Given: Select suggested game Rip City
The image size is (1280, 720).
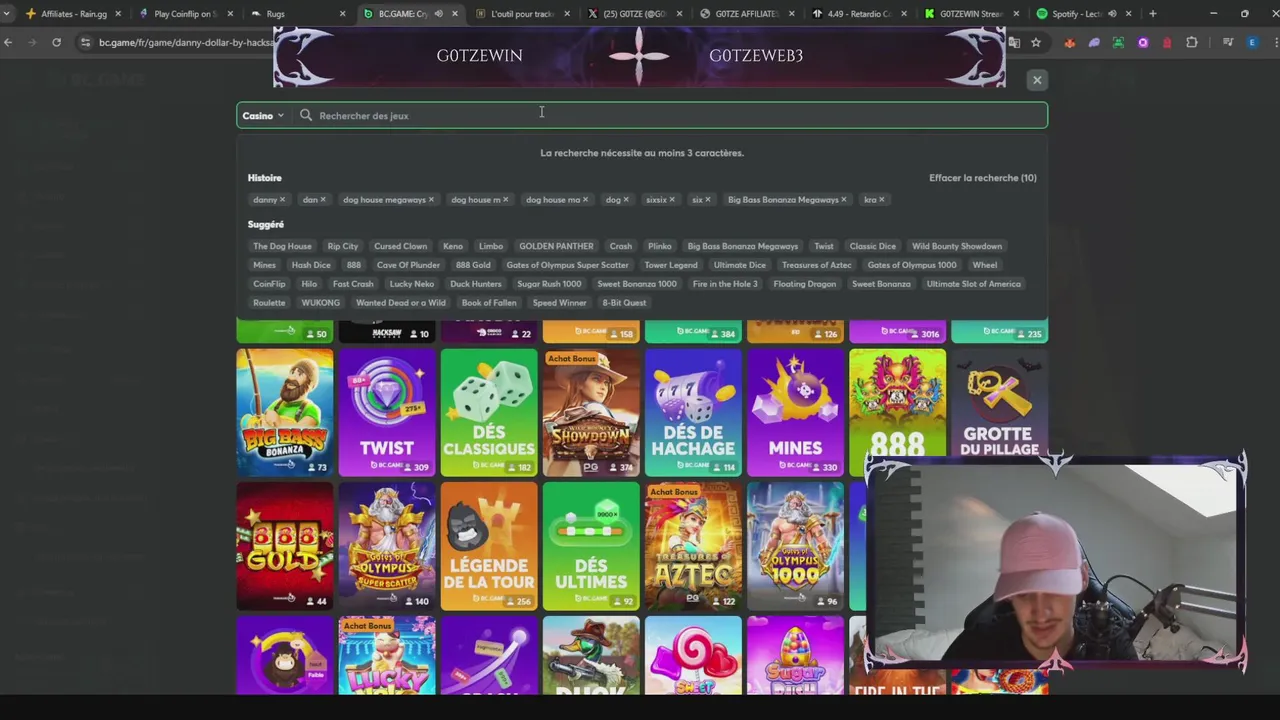Looking at the screenshot, I should [x=342, y=246].
